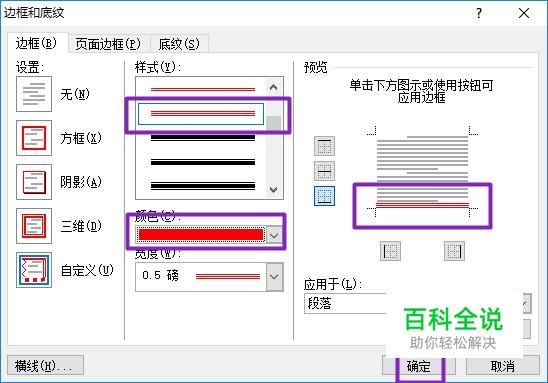Cancel with the 取消 button
This screenshot has height=383, width=548.
click(503, 366)
